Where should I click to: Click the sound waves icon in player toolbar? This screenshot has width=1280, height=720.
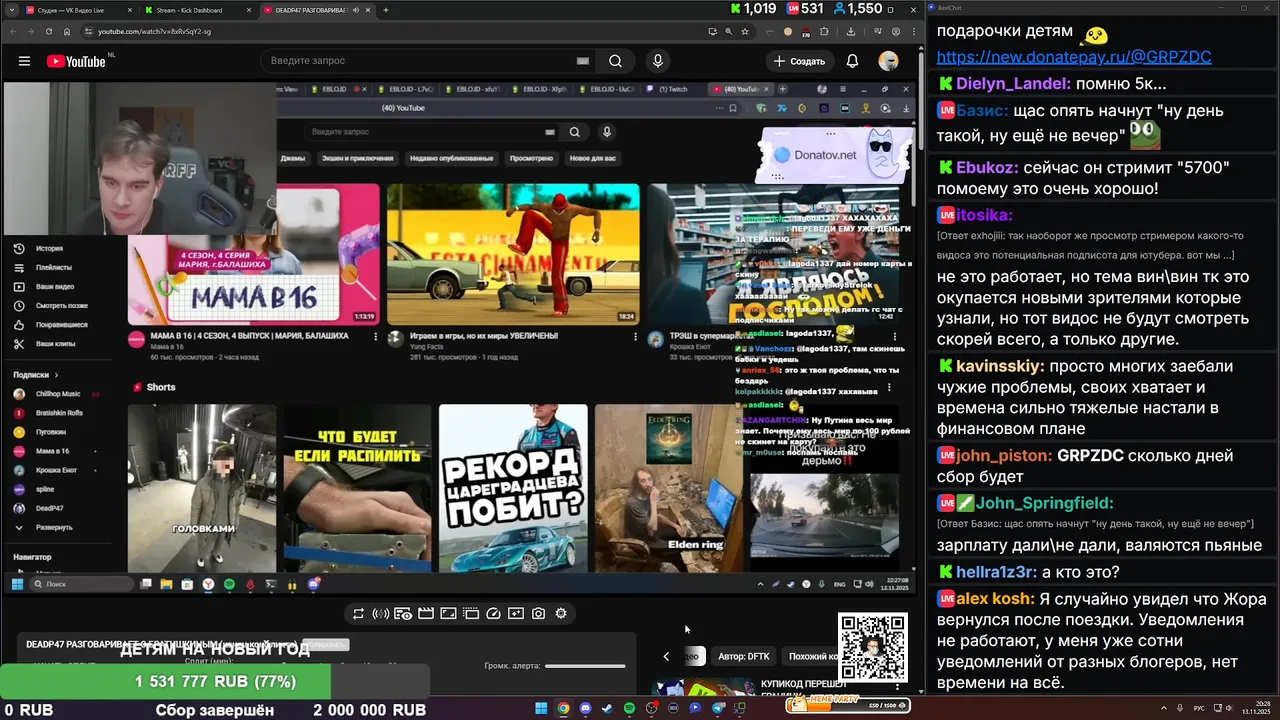(x=380, y=614)
